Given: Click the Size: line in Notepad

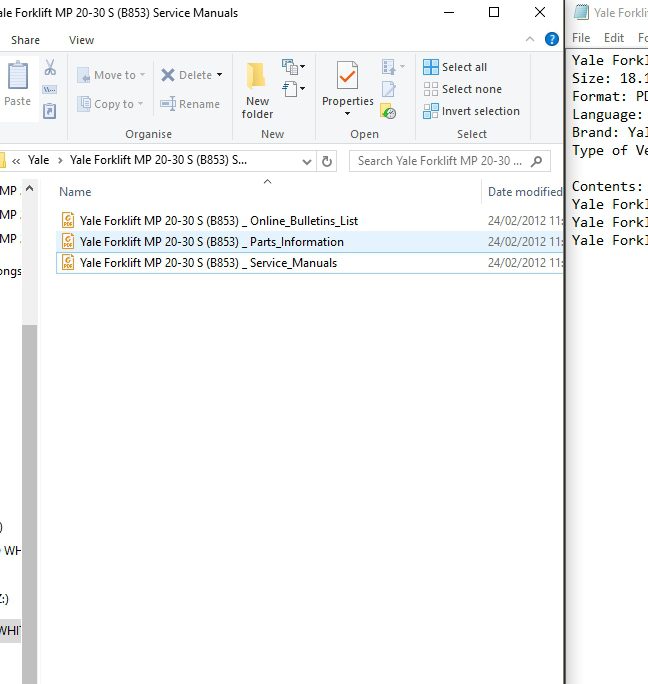Looking at the screenshot, I should (x=610, y=79).
